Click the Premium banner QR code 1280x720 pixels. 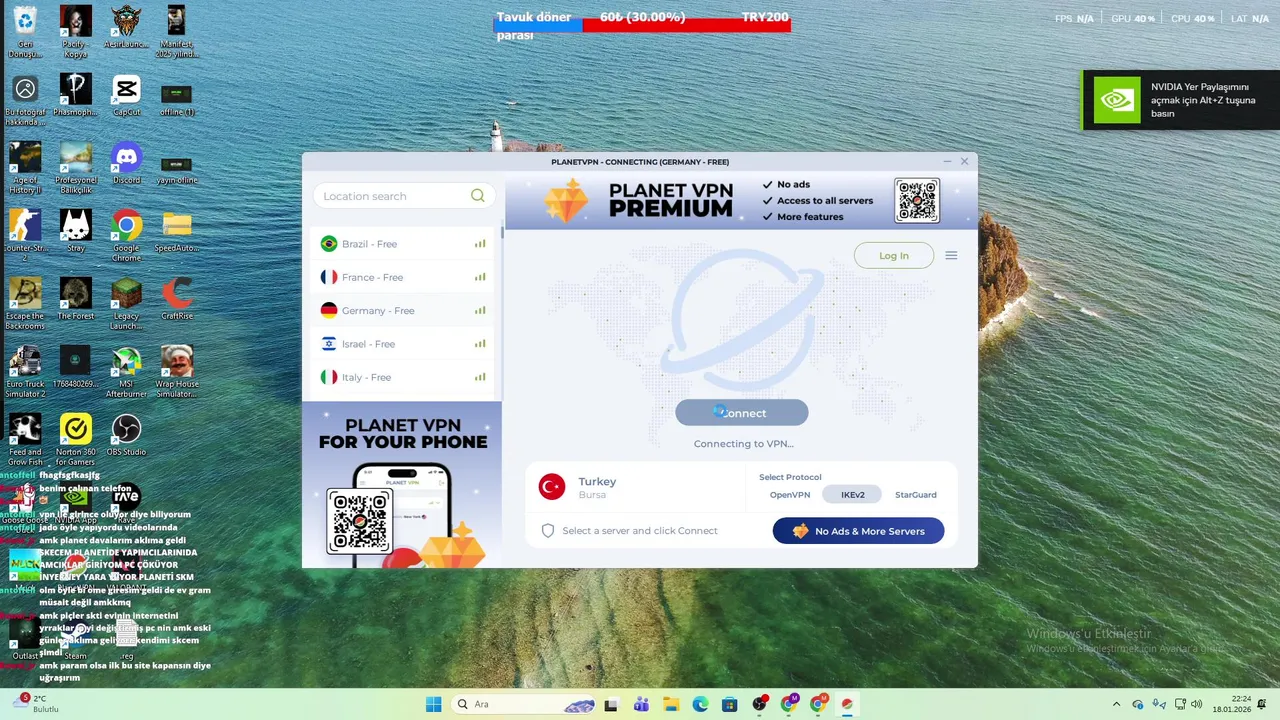click(x=917, y=200)
